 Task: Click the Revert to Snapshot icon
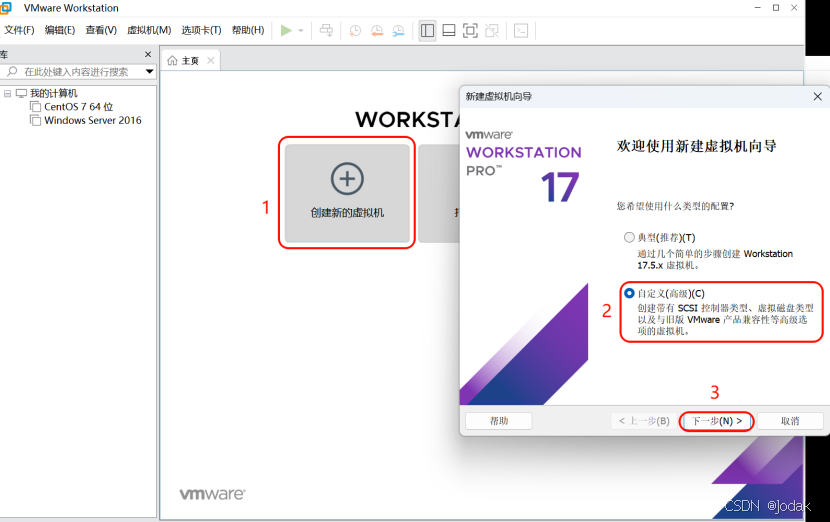(x=377, y=31)
